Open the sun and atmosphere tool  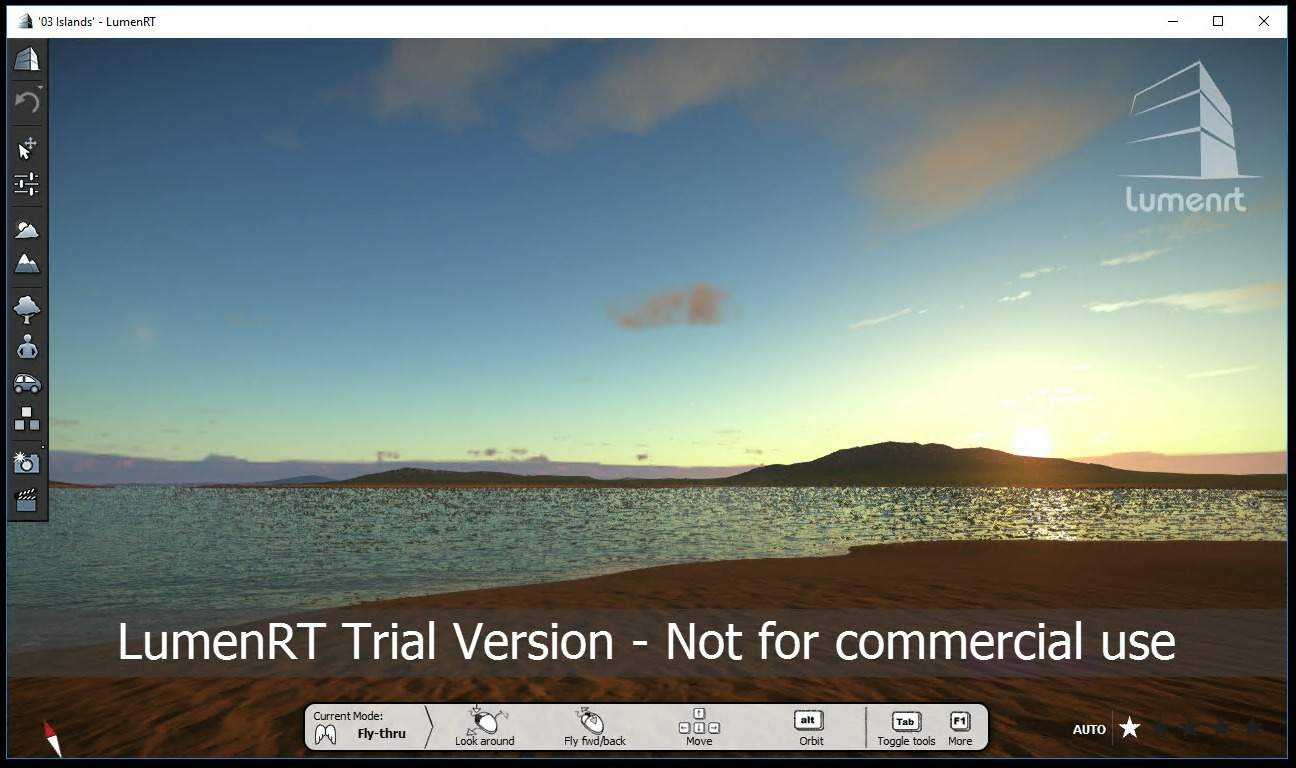(27, 229)
